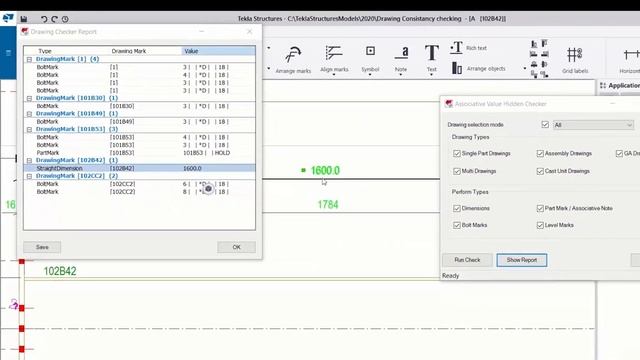Image resolution: width=640 pixels, height=360 pixels.
Task: Select the Note tool icon
Action: [x=401, y=53]
